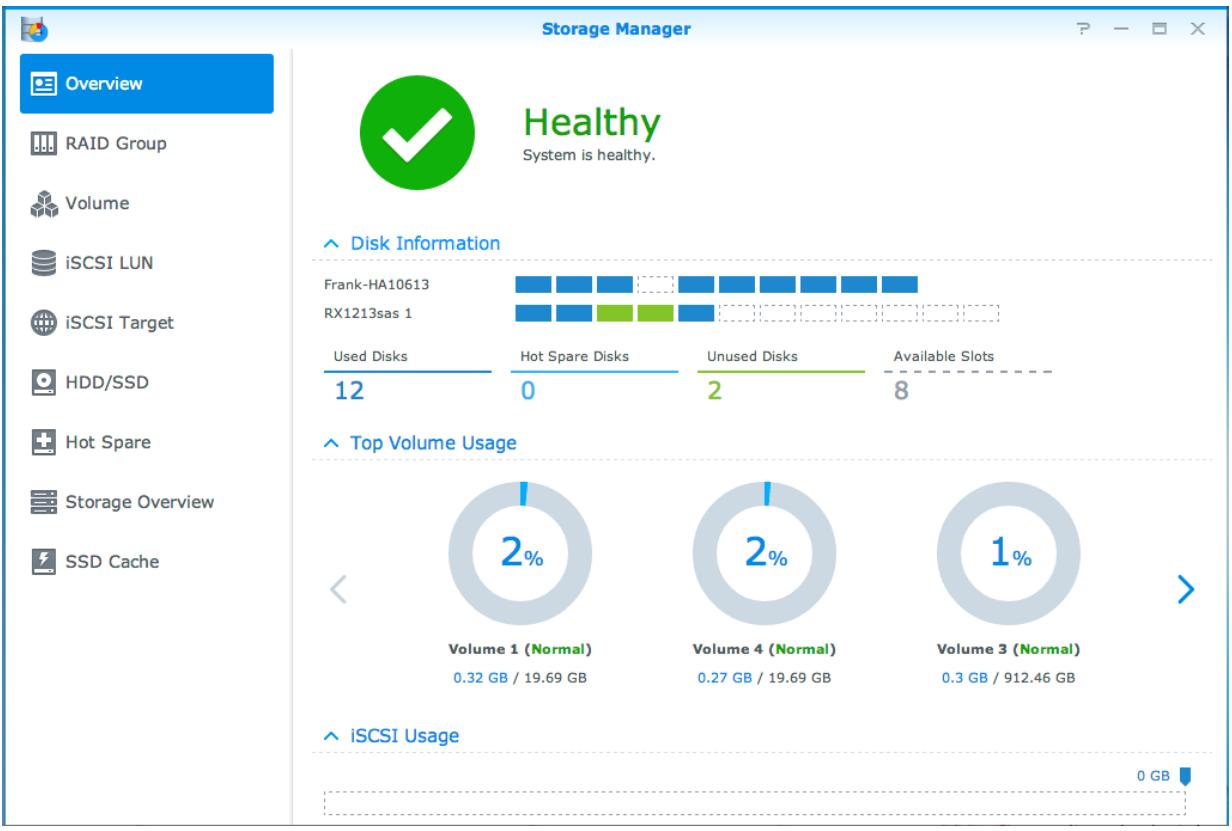The width and height of the screenshot is (1232, 831).
Task: Open the RAID Group tab
Action: point(147,144)
